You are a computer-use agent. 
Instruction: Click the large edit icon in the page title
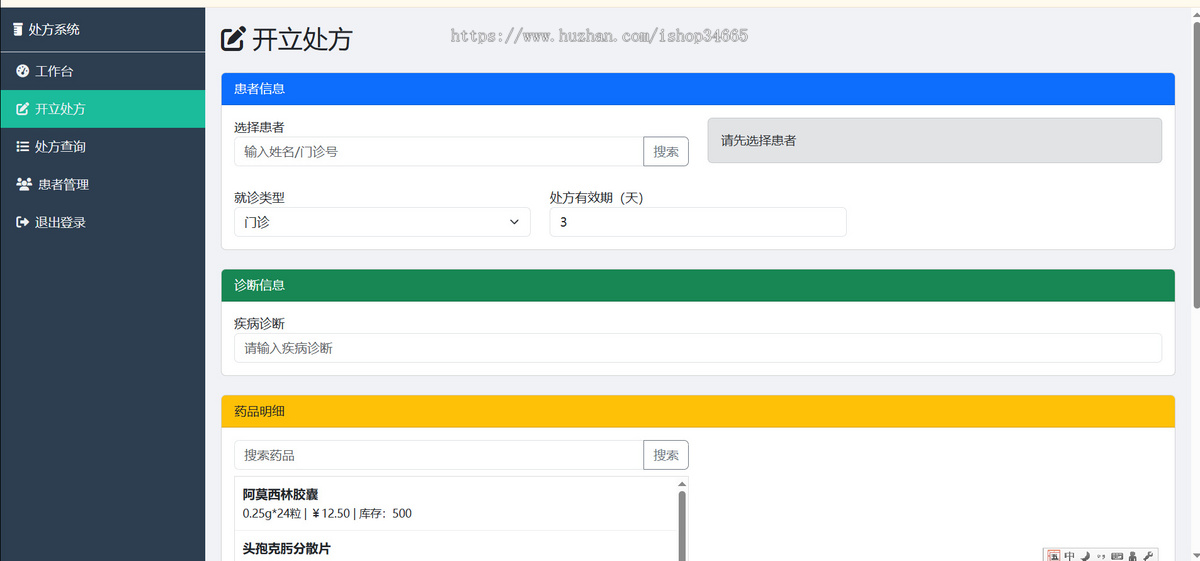coord(232,39)
